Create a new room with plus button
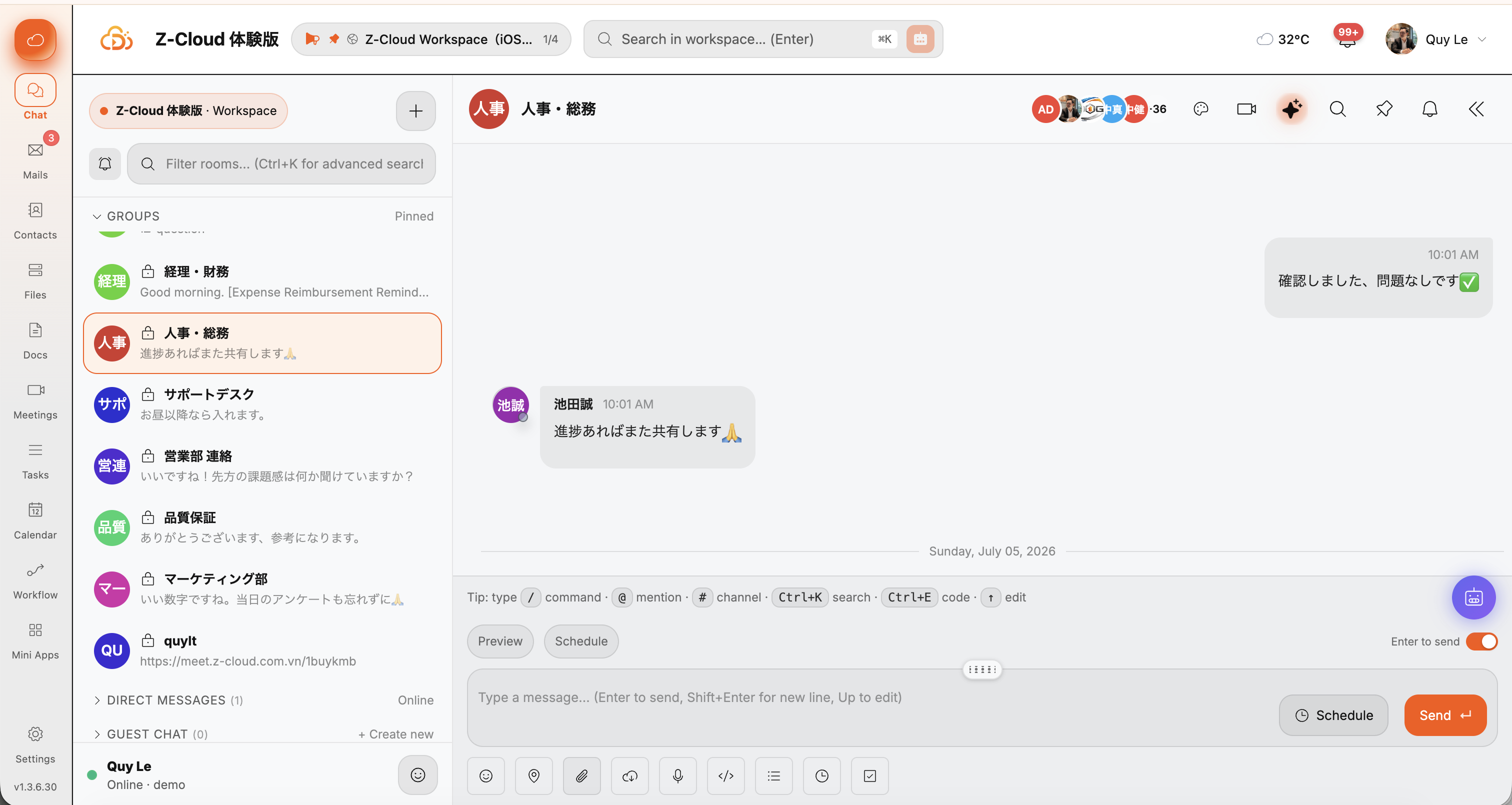The width and height of the screenshot is (1512, 805). click(x=416, y=111)
